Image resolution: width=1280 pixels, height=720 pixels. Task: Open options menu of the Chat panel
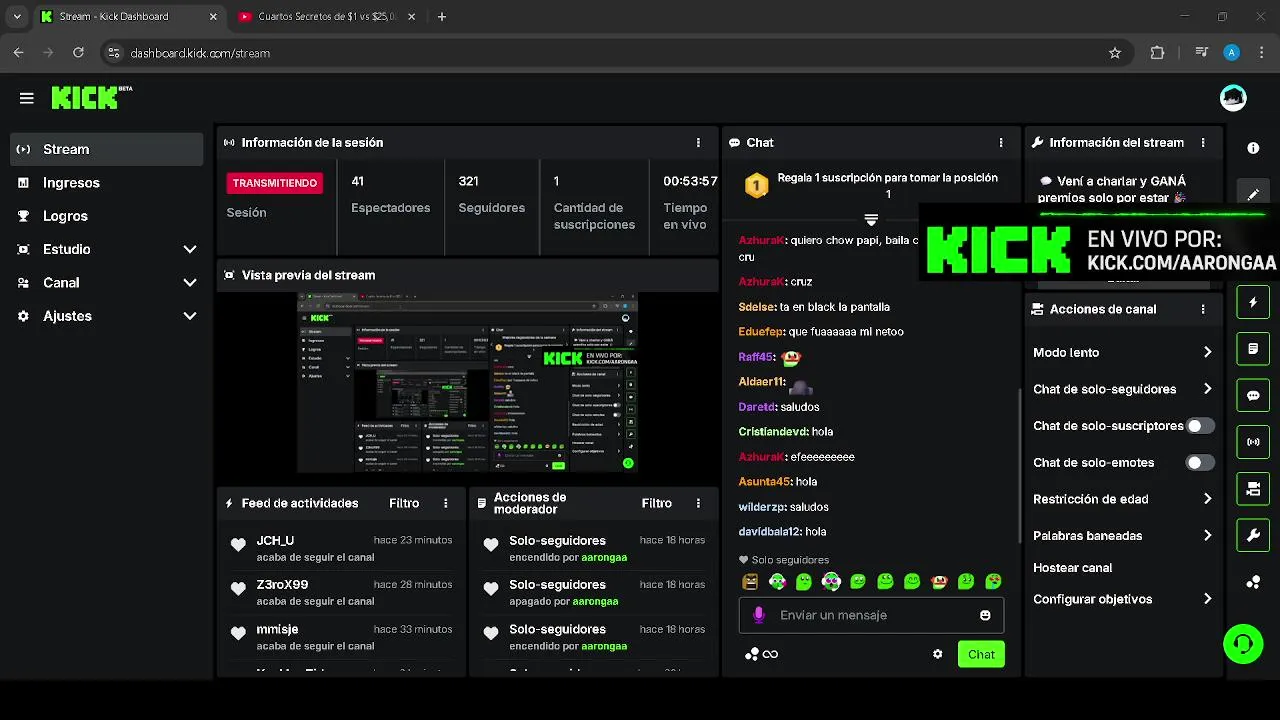point(1000,143)
